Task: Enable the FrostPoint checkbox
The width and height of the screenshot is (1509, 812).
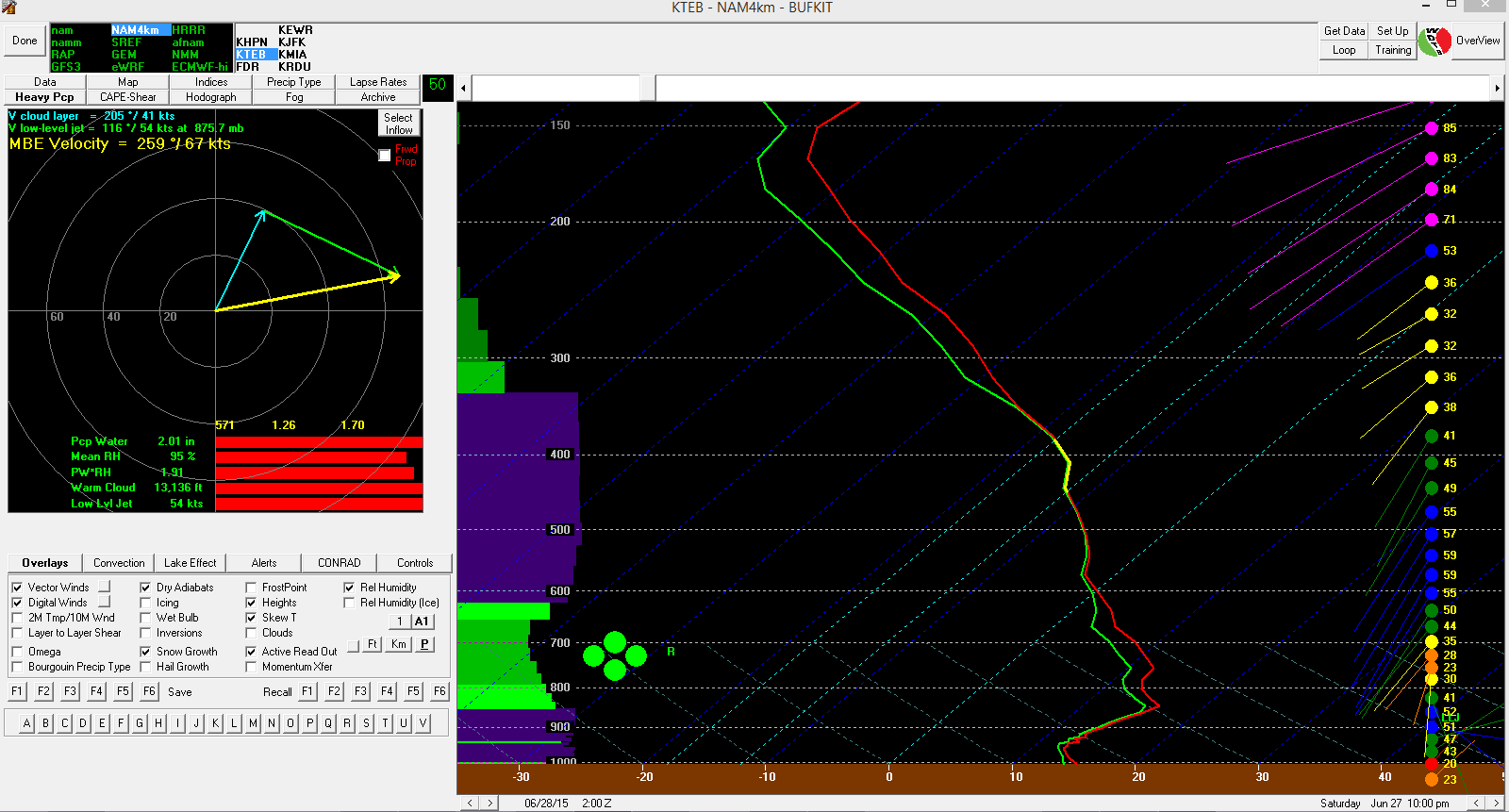Action: [251, 588]
